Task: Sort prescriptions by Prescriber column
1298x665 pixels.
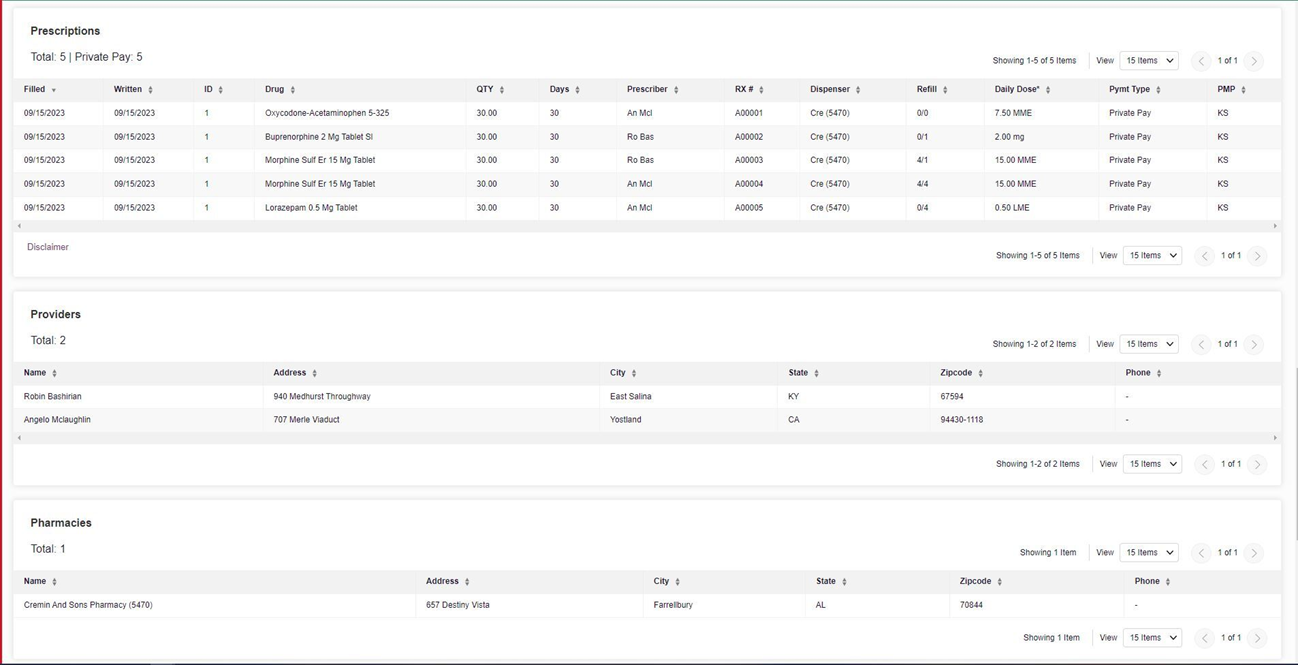Action: (x=653, y=90)
